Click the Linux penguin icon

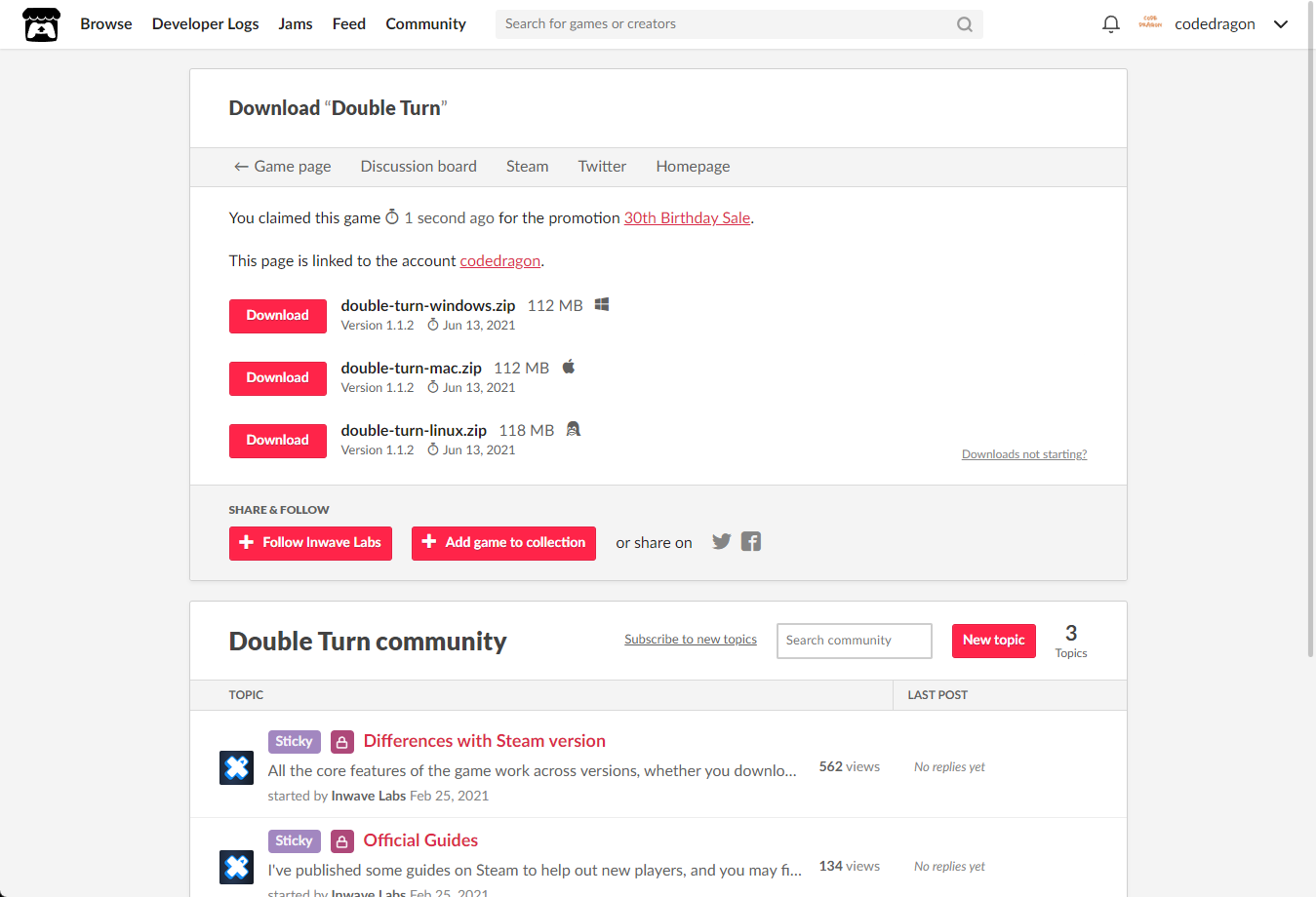coord(574,429)
